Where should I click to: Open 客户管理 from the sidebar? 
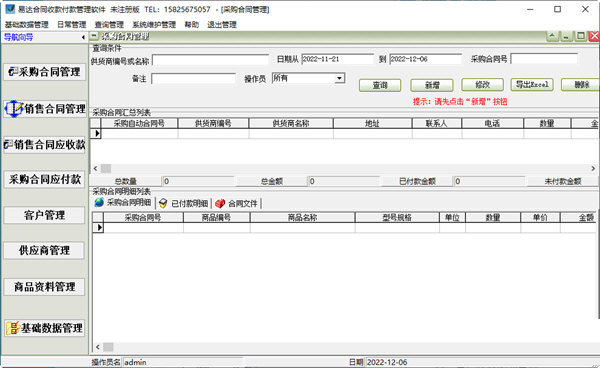point(44,215)
